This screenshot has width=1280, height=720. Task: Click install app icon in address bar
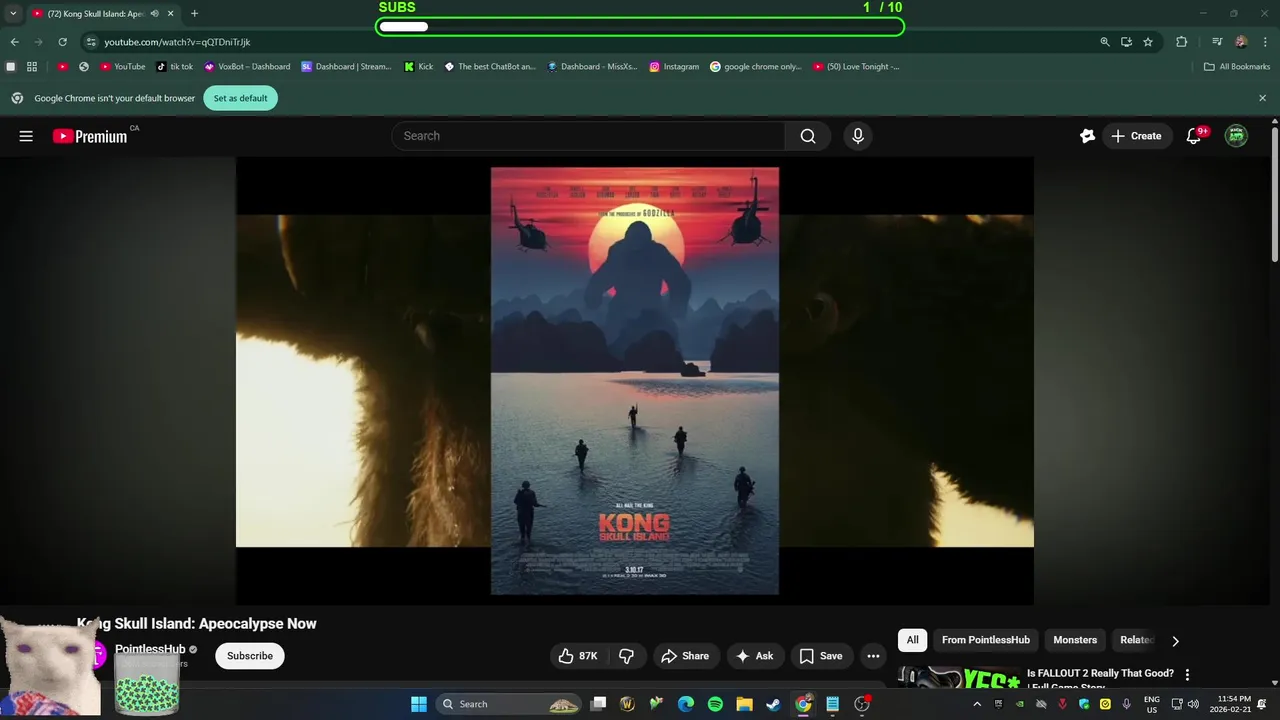1126,42
